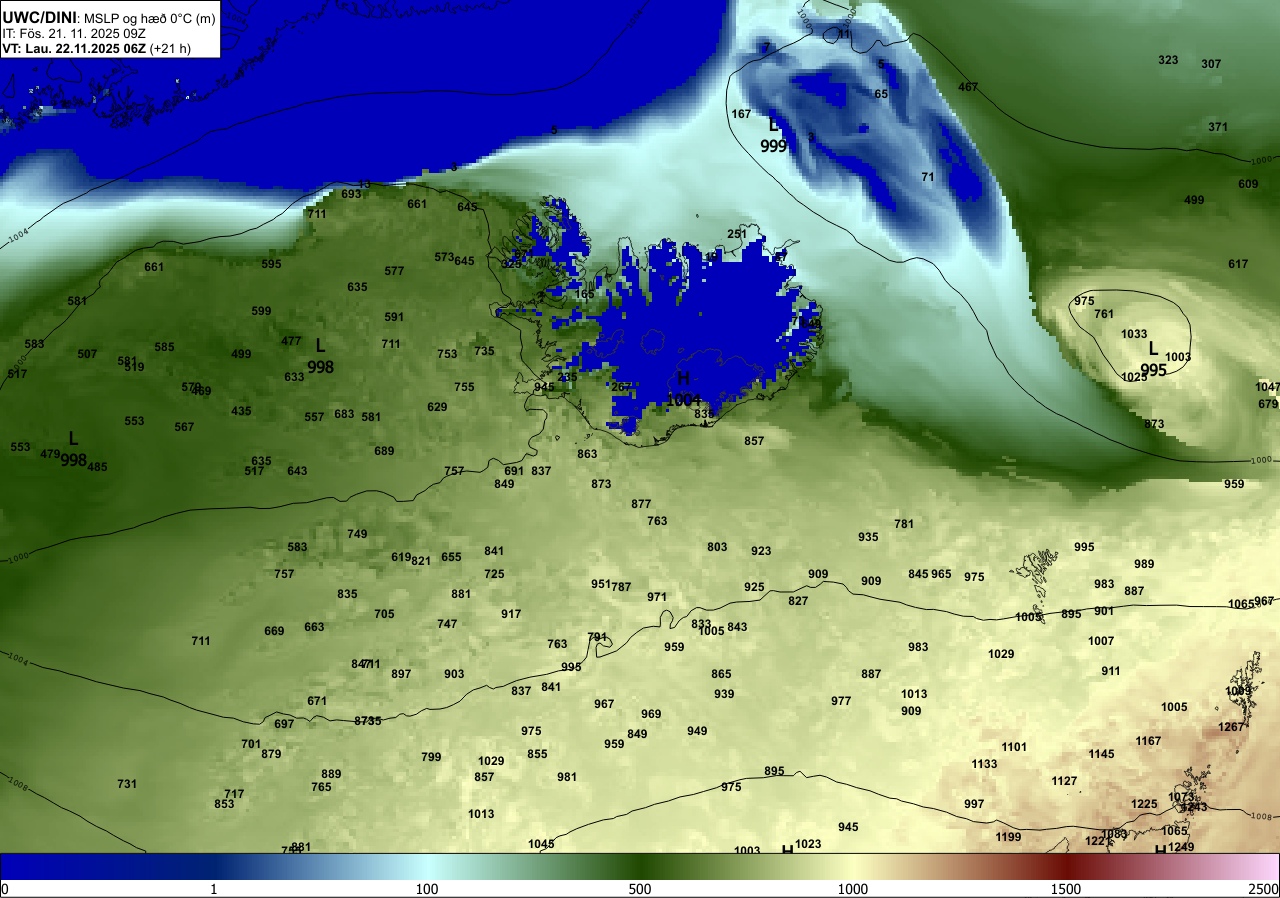The width and height of the screenshot is (1280, 898).
Task: Click the height value 591
Action: (x=394, y=317)
